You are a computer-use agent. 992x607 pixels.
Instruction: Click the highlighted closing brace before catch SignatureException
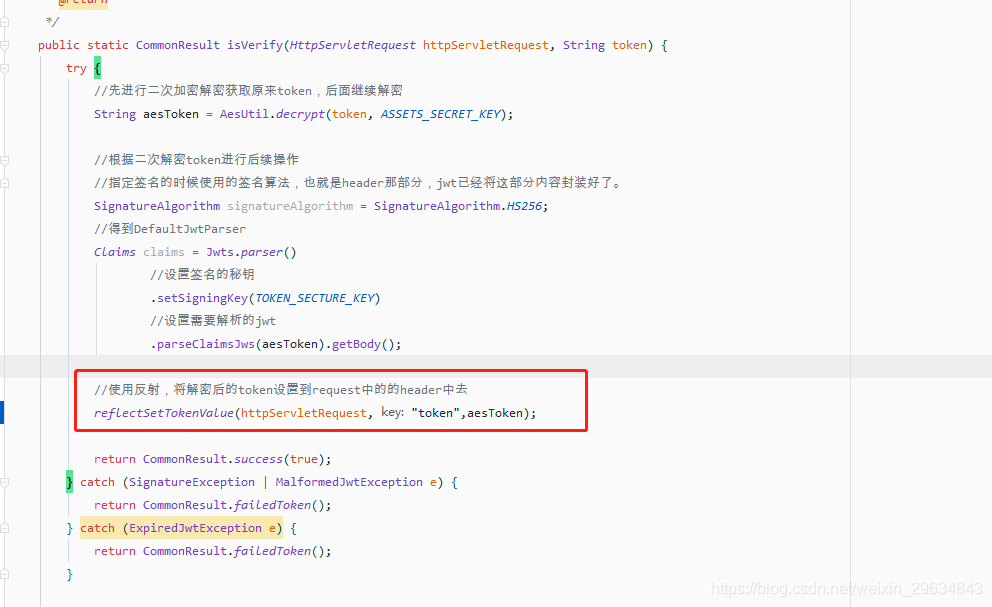coord(70,482)
